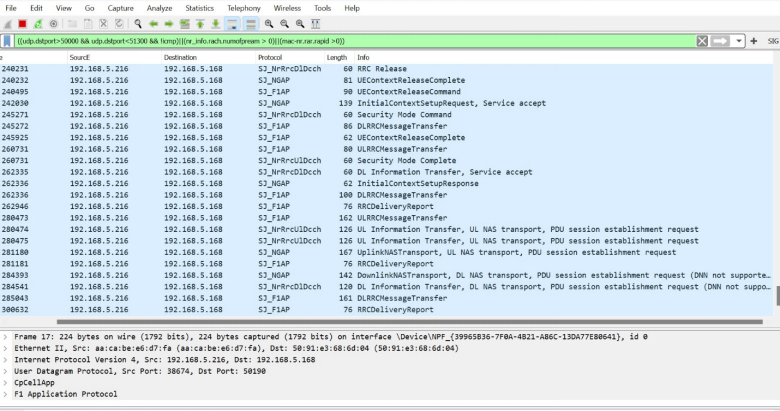
Task: Restart the current capture
Action: pyautogui.click(x=37, y=22)
